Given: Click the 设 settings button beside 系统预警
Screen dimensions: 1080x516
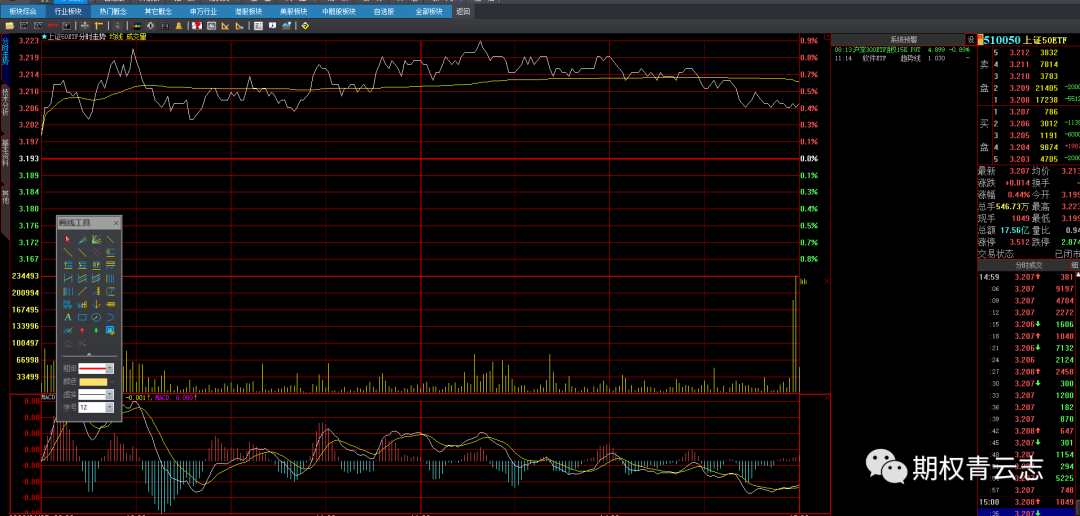Looking at the screenshot, I should 971,38.
